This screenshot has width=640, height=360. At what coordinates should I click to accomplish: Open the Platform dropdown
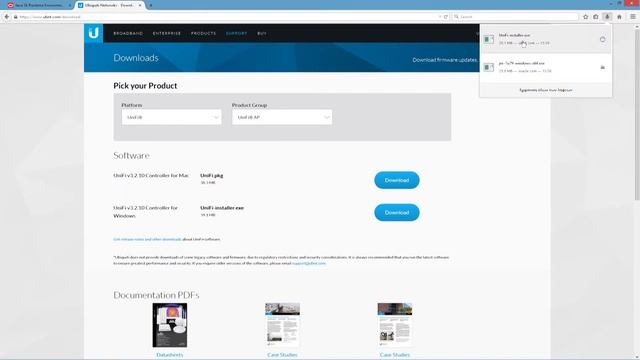[171, 117]
